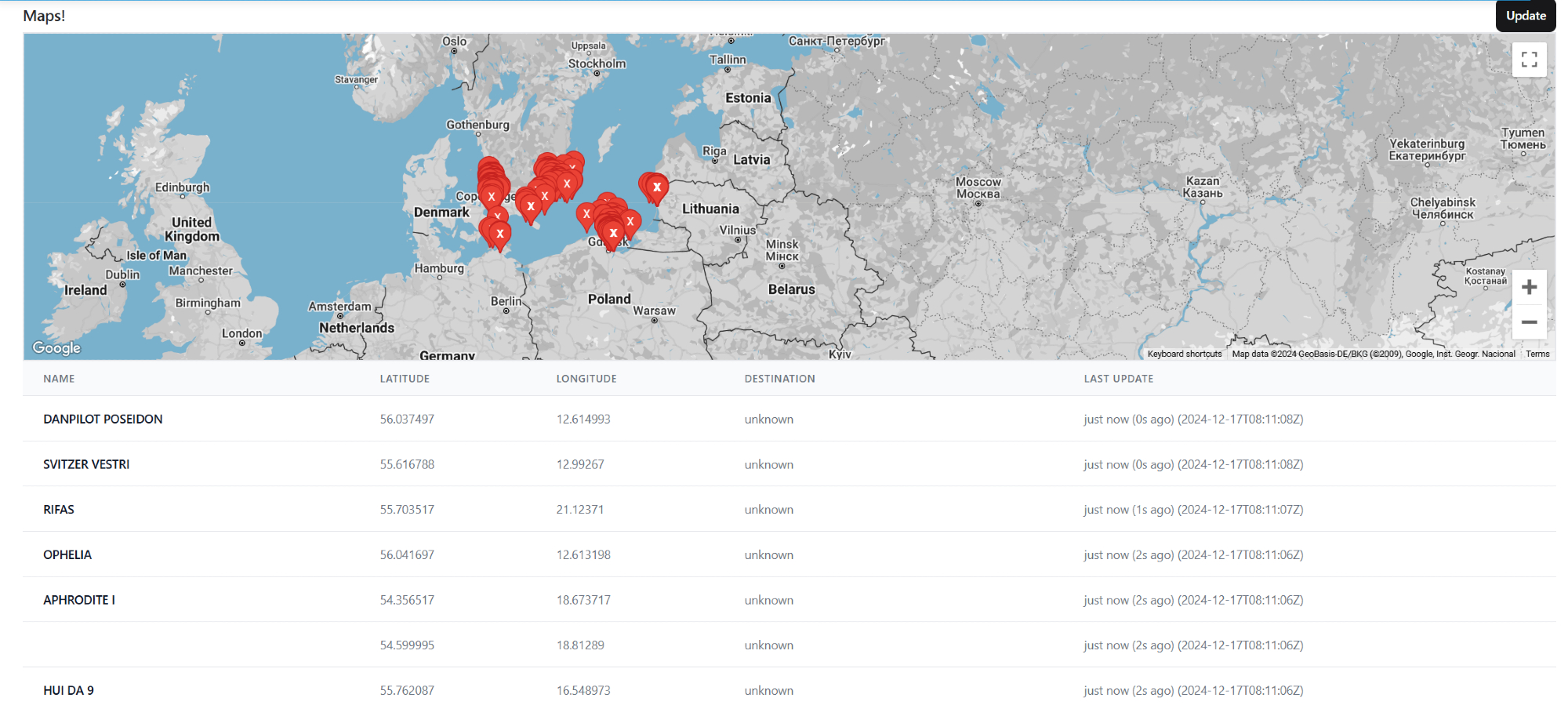Click the LONGITUDE column header
This screenshot has width=1568, height=705.
[x=586, y=379]
